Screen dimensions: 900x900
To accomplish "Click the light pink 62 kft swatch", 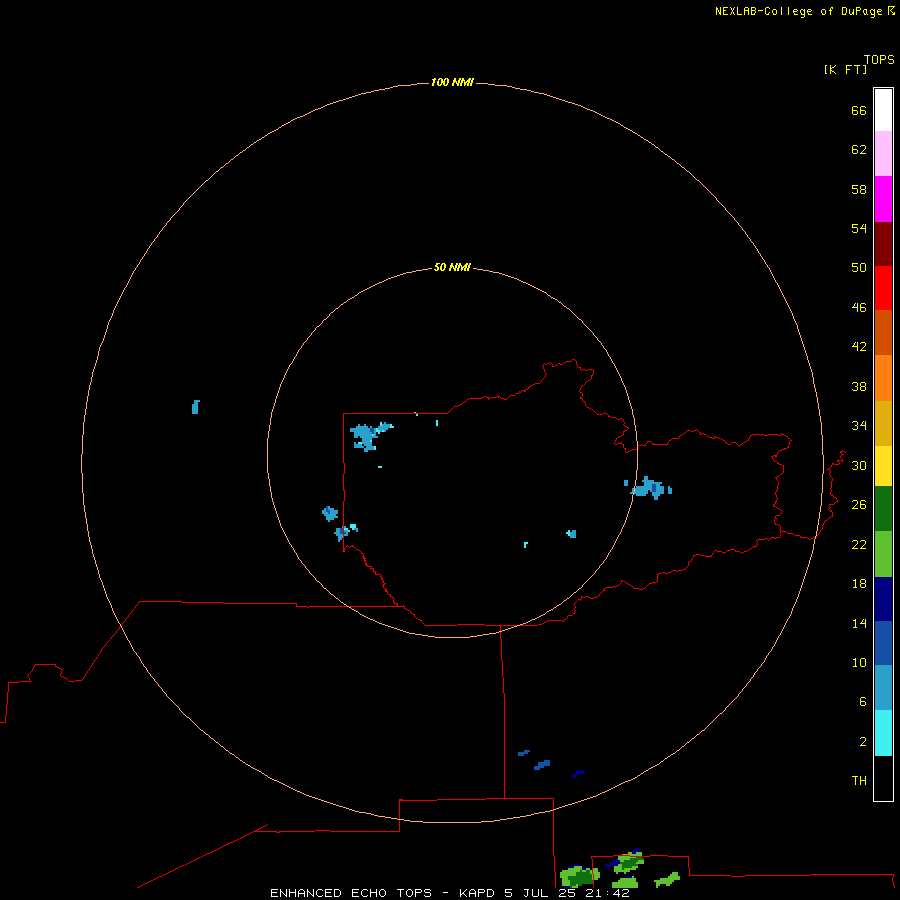I will pyautogui.click(x=883, y=154).
